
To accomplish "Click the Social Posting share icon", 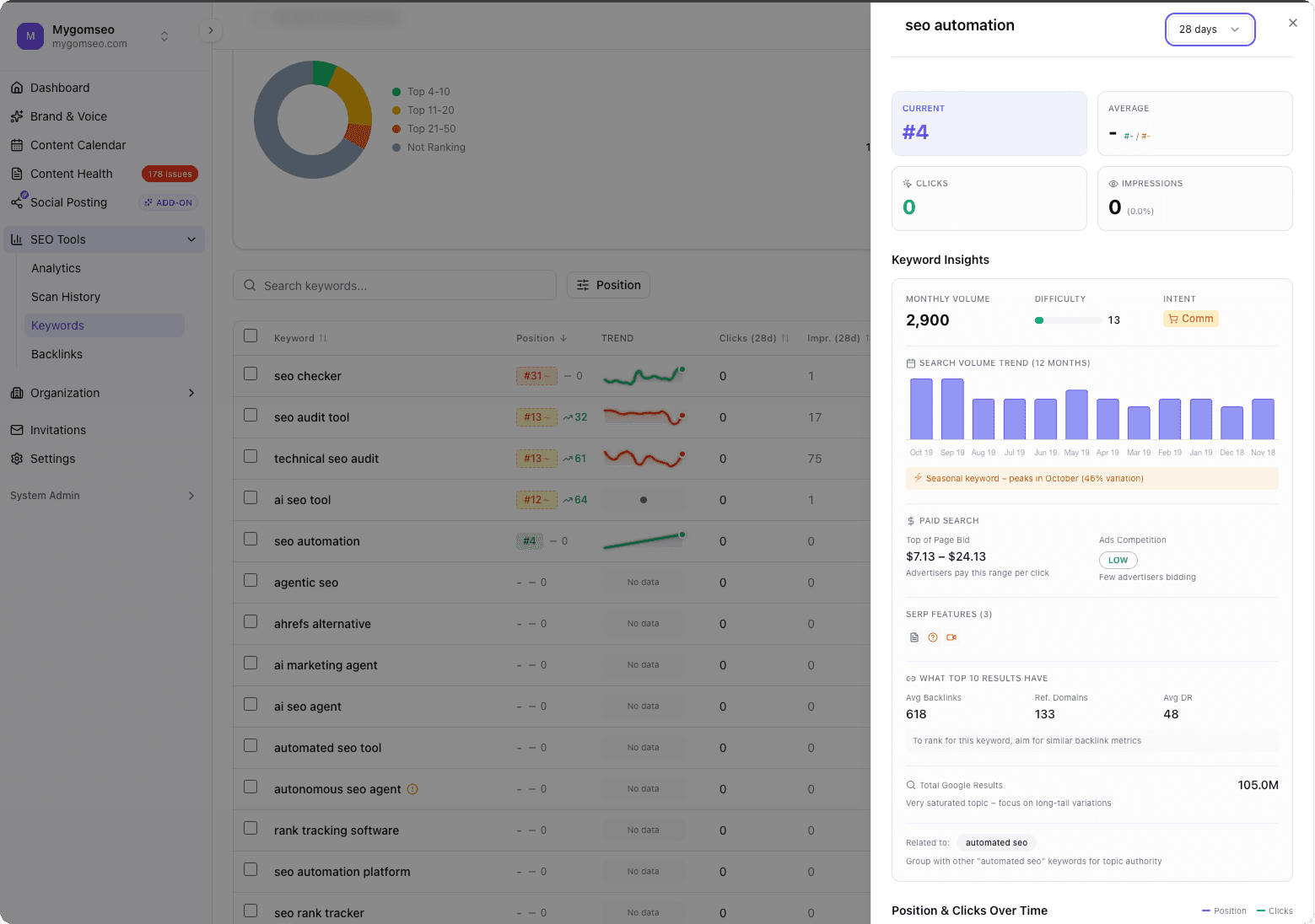I will [x=17, y=202].
